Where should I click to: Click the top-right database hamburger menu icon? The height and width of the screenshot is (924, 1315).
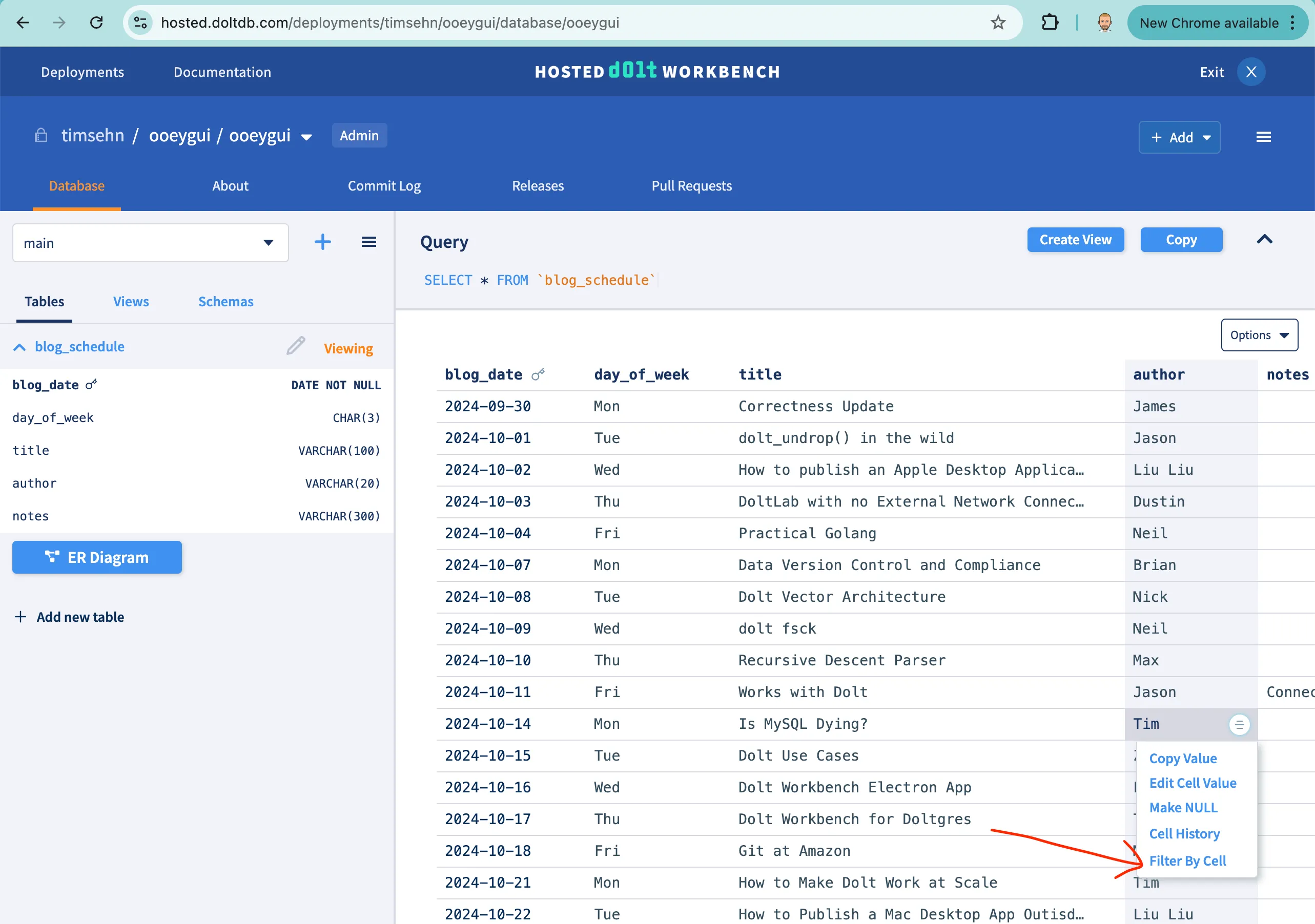tap(1263, 137)
